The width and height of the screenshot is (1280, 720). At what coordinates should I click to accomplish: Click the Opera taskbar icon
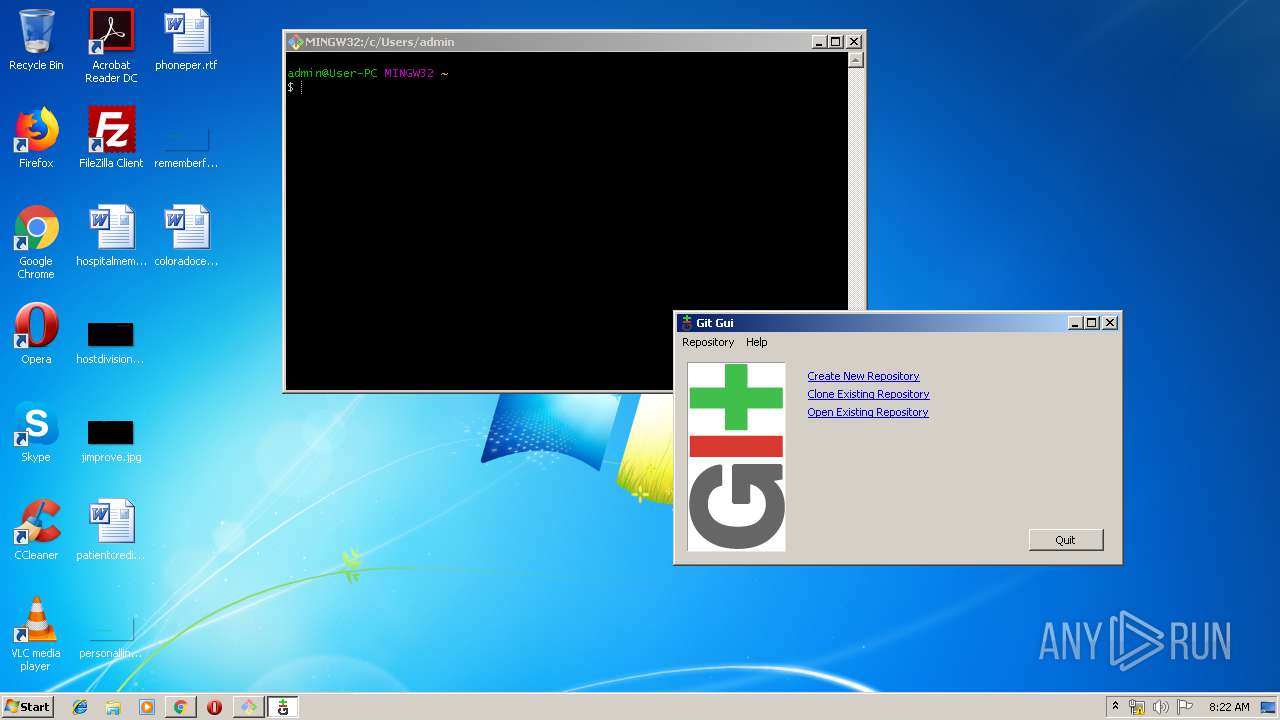click(214, 707)
